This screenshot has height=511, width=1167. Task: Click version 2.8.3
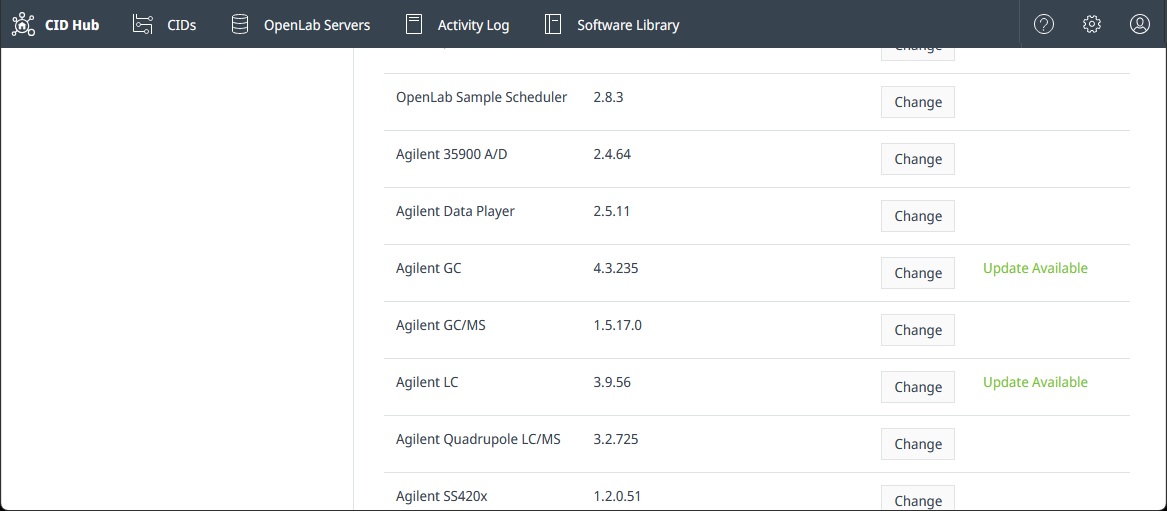pyautogui.click(x=608, y=97)
